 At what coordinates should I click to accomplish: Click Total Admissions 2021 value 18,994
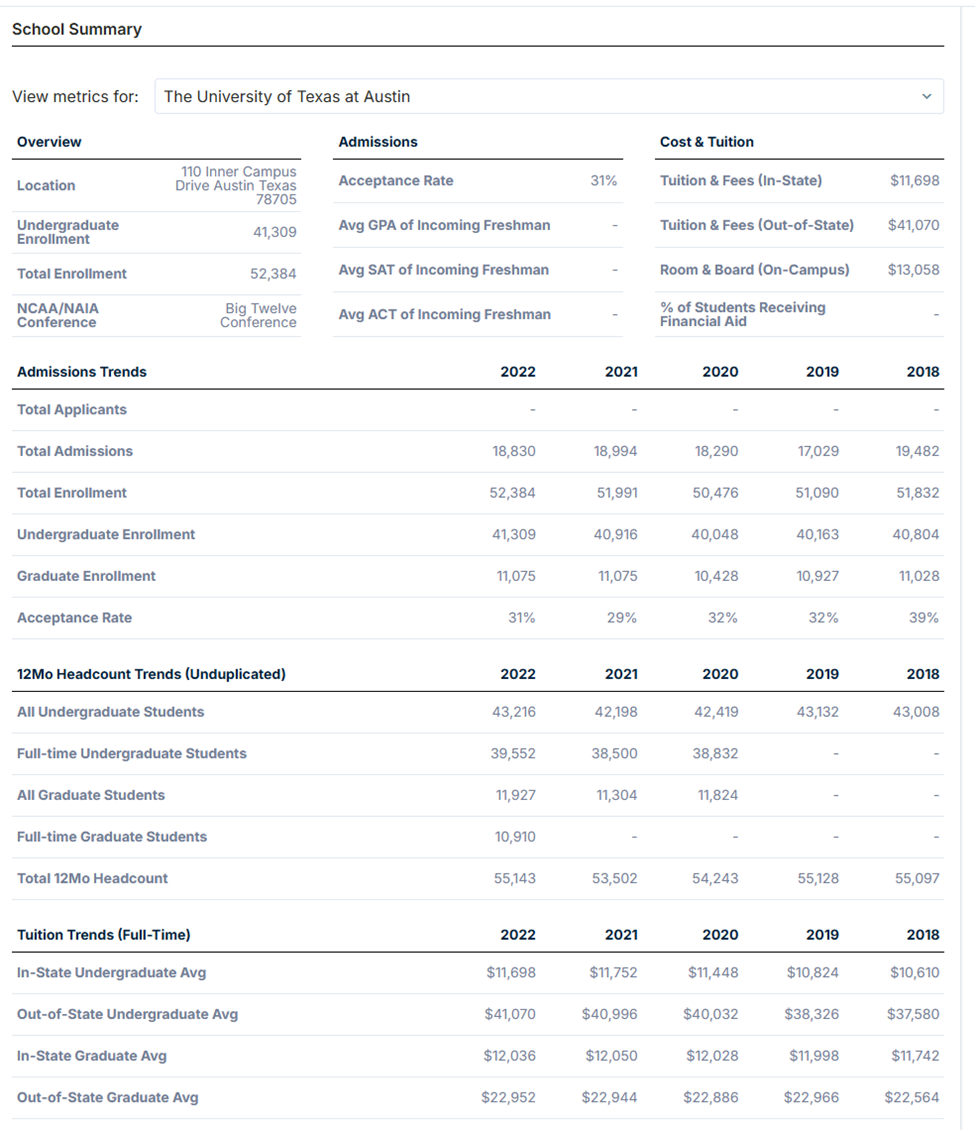point(615,451)
